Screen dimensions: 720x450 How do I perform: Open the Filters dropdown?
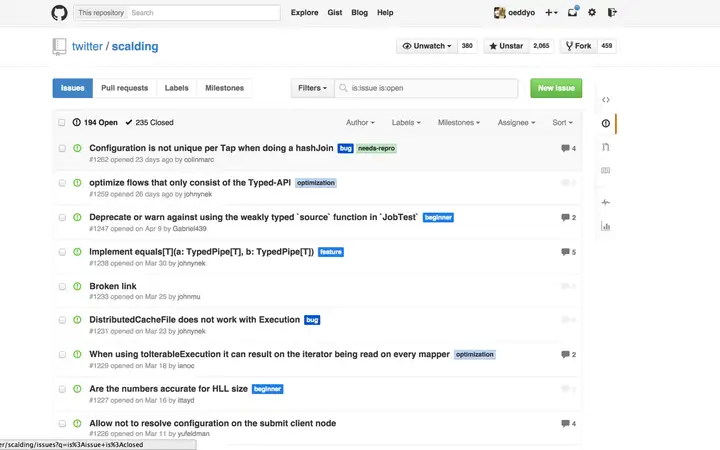click(312, 88)
